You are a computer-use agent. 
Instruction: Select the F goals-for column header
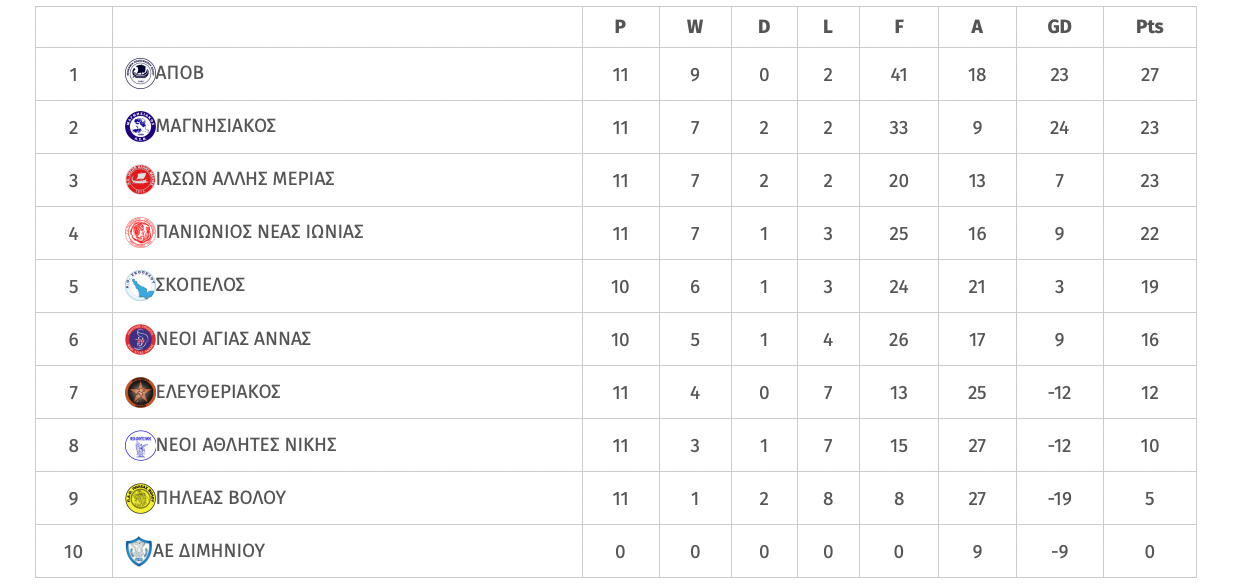coord(899,27)
